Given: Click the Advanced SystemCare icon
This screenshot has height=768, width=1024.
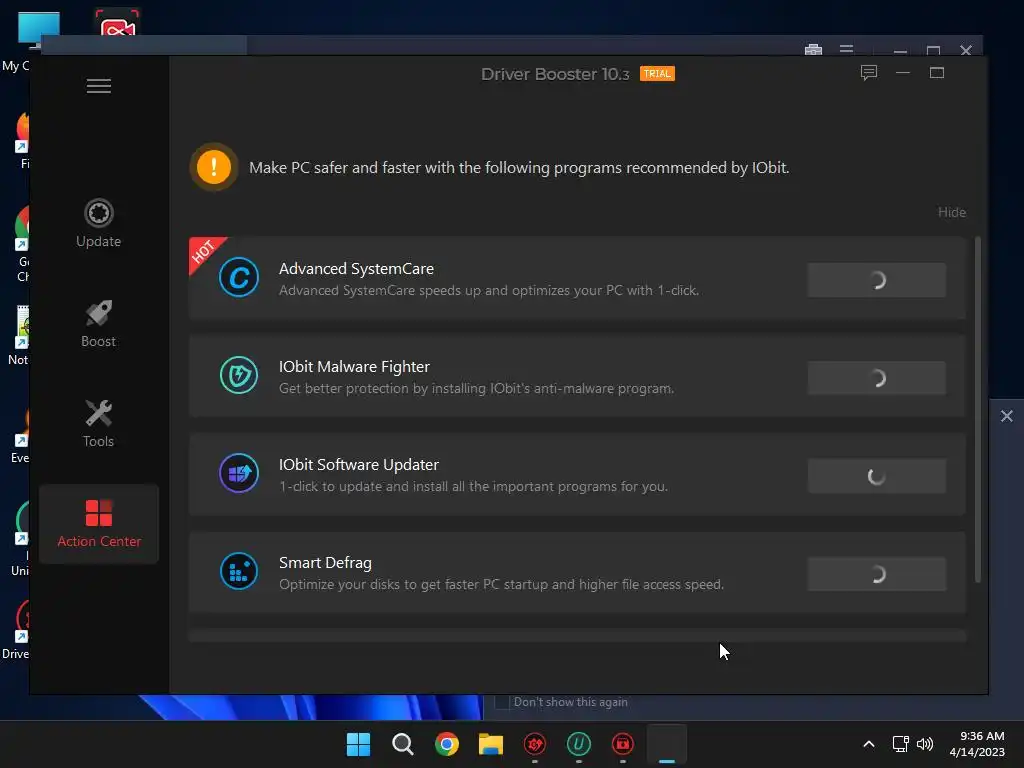Looking at the screenshot, I should (x=239, y=278).
